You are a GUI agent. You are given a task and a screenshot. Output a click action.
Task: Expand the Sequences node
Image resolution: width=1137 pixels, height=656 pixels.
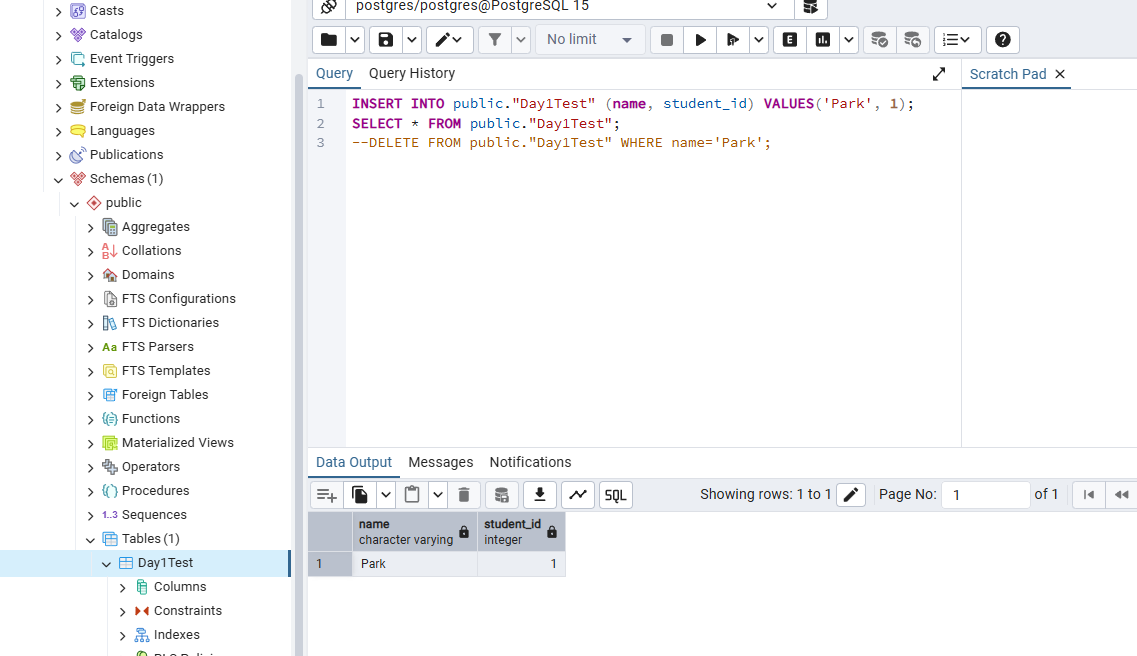(x=91, y=516)
